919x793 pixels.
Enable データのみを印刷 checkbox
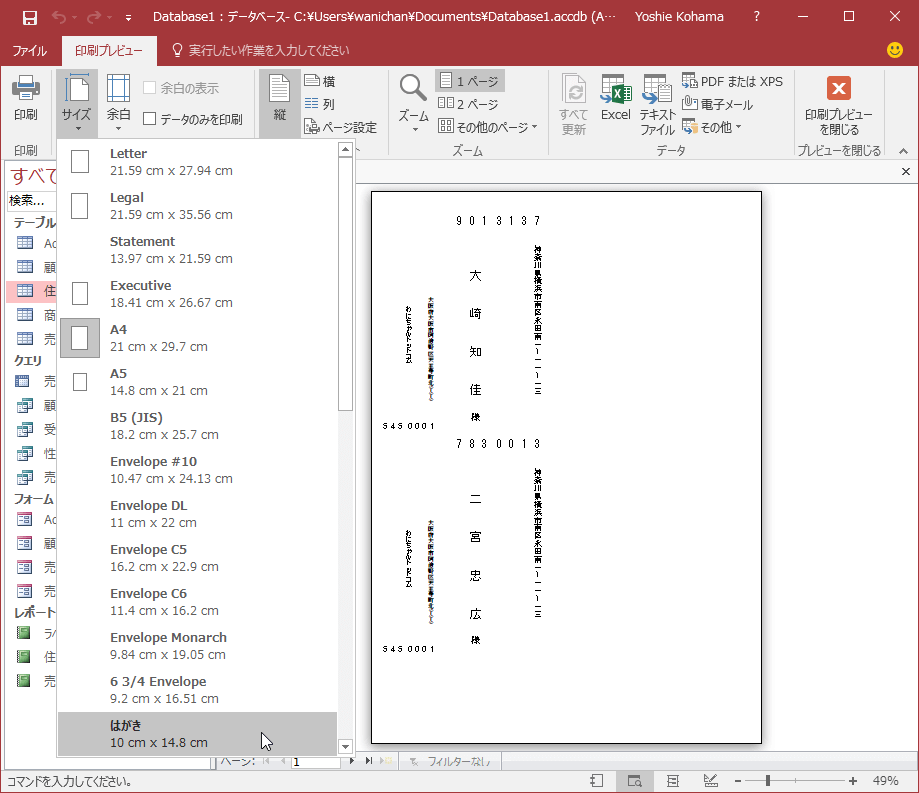[193, 120]
